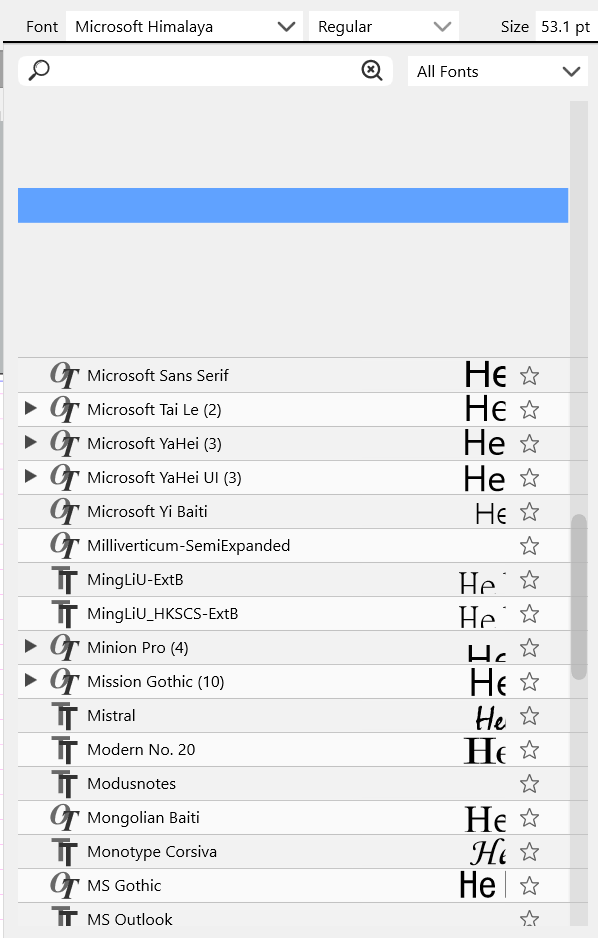Expand the Microsoft Tai Le family
Viewport: 598px width, 938px height.
(x=30, y=409)
